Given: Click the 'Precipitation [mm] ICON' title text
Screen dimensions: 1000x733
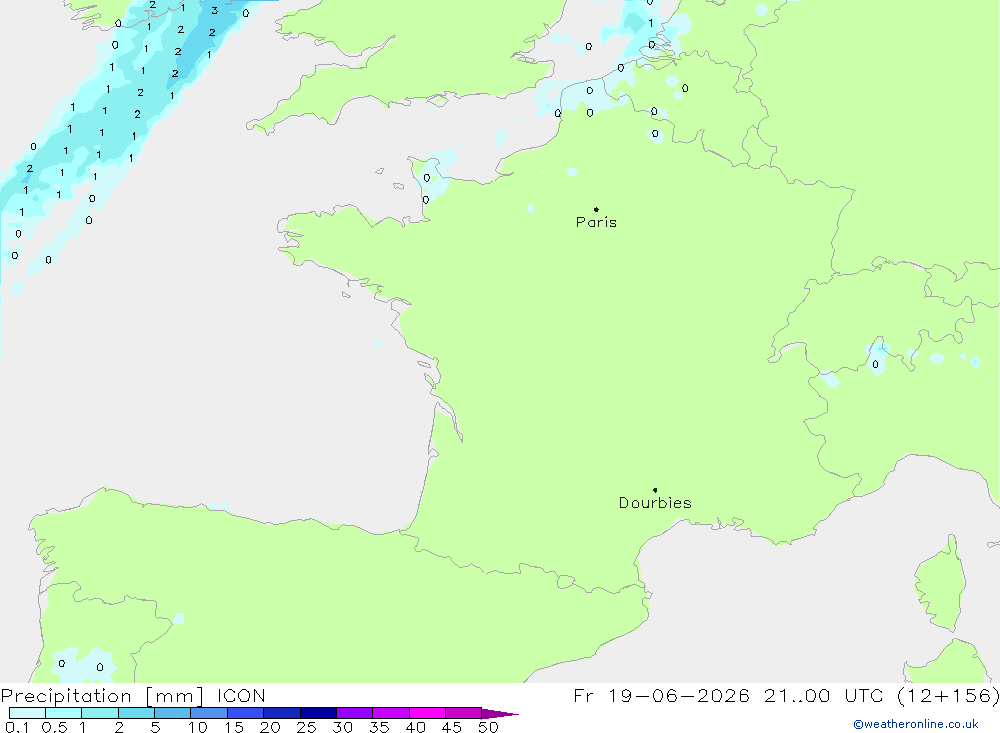Looking at the screenshot, I should pos(133,695).
